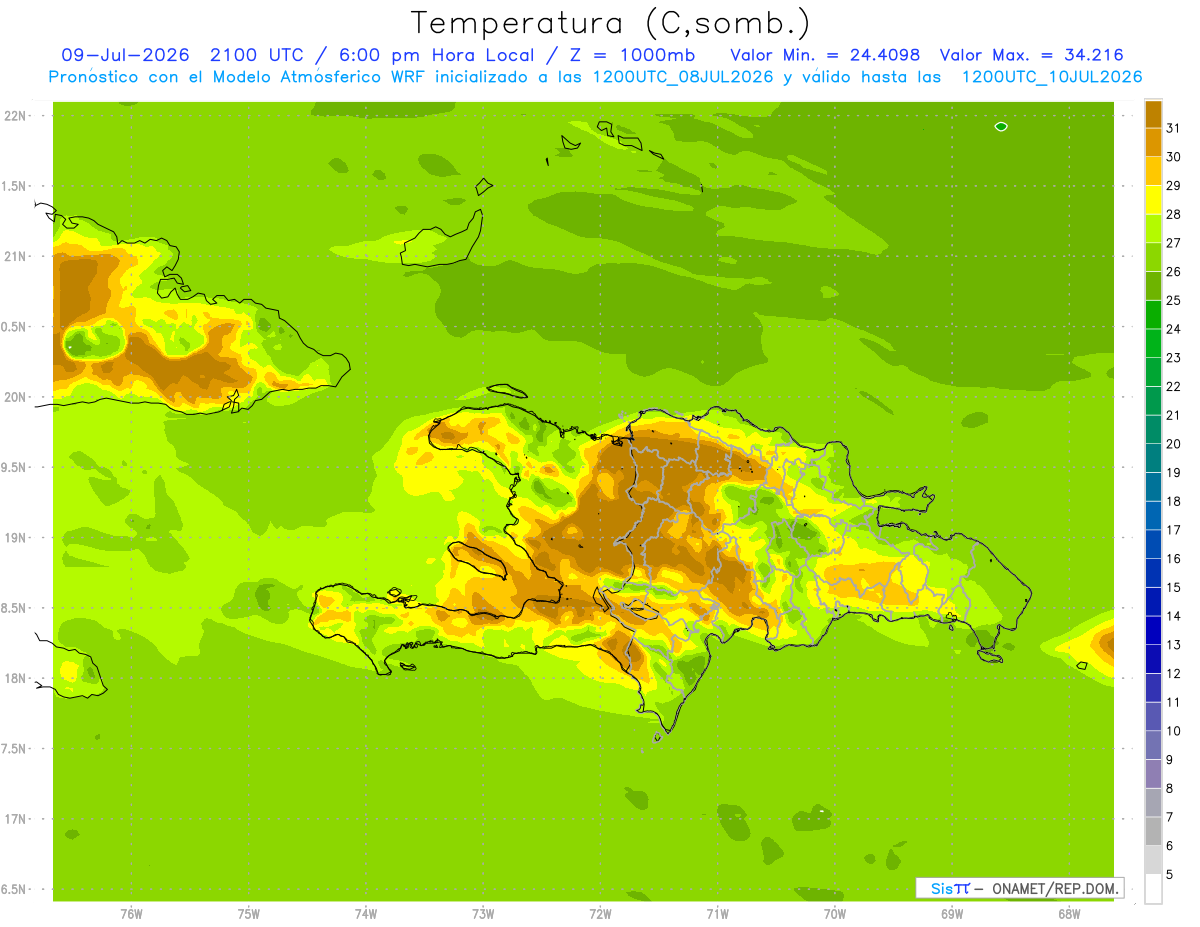Click the "18N" latitude axis label
Screen dimensions: 1200x927
14,678
